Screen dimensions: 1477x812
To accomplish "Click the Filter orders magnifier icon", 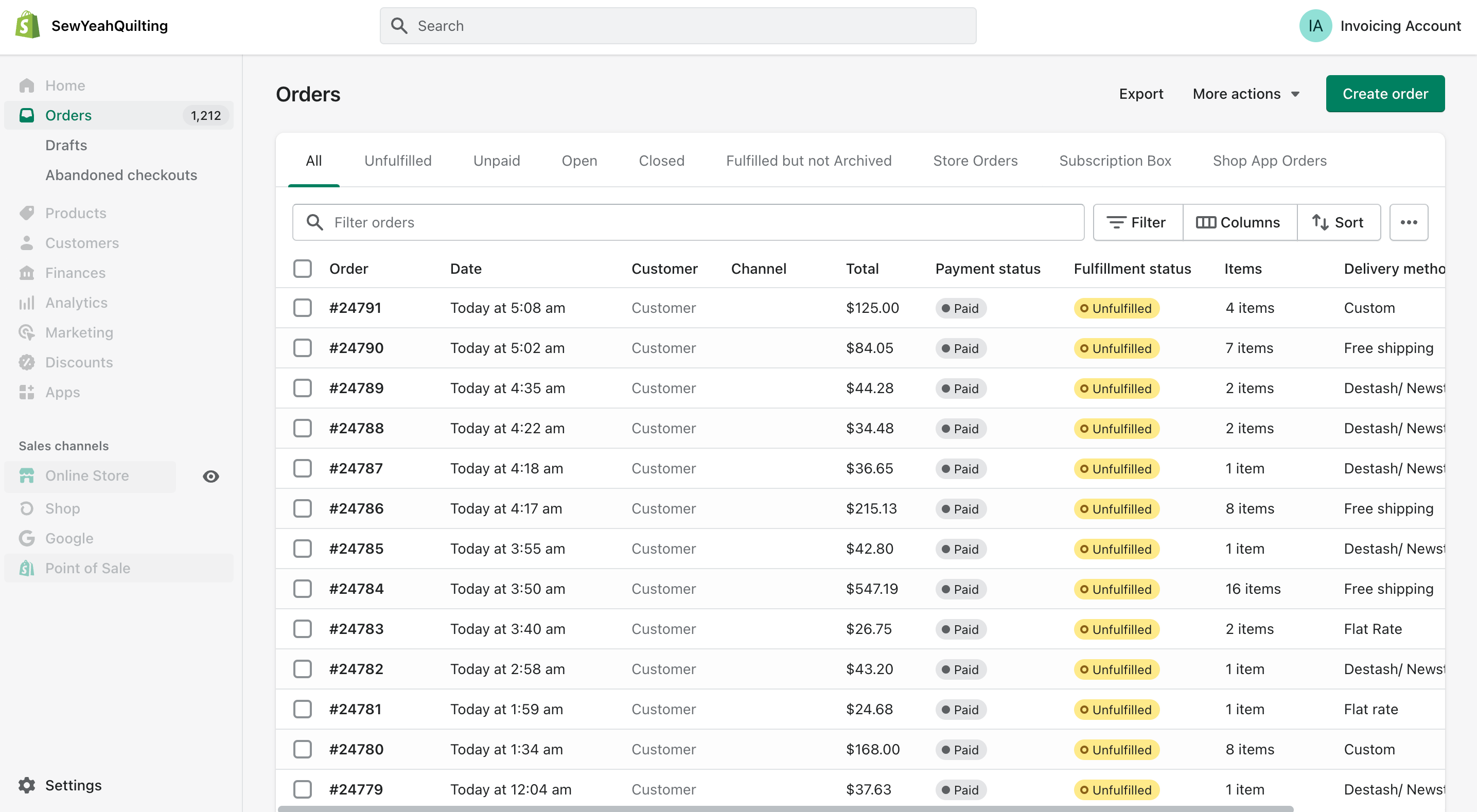I will [x=315, y=222].
